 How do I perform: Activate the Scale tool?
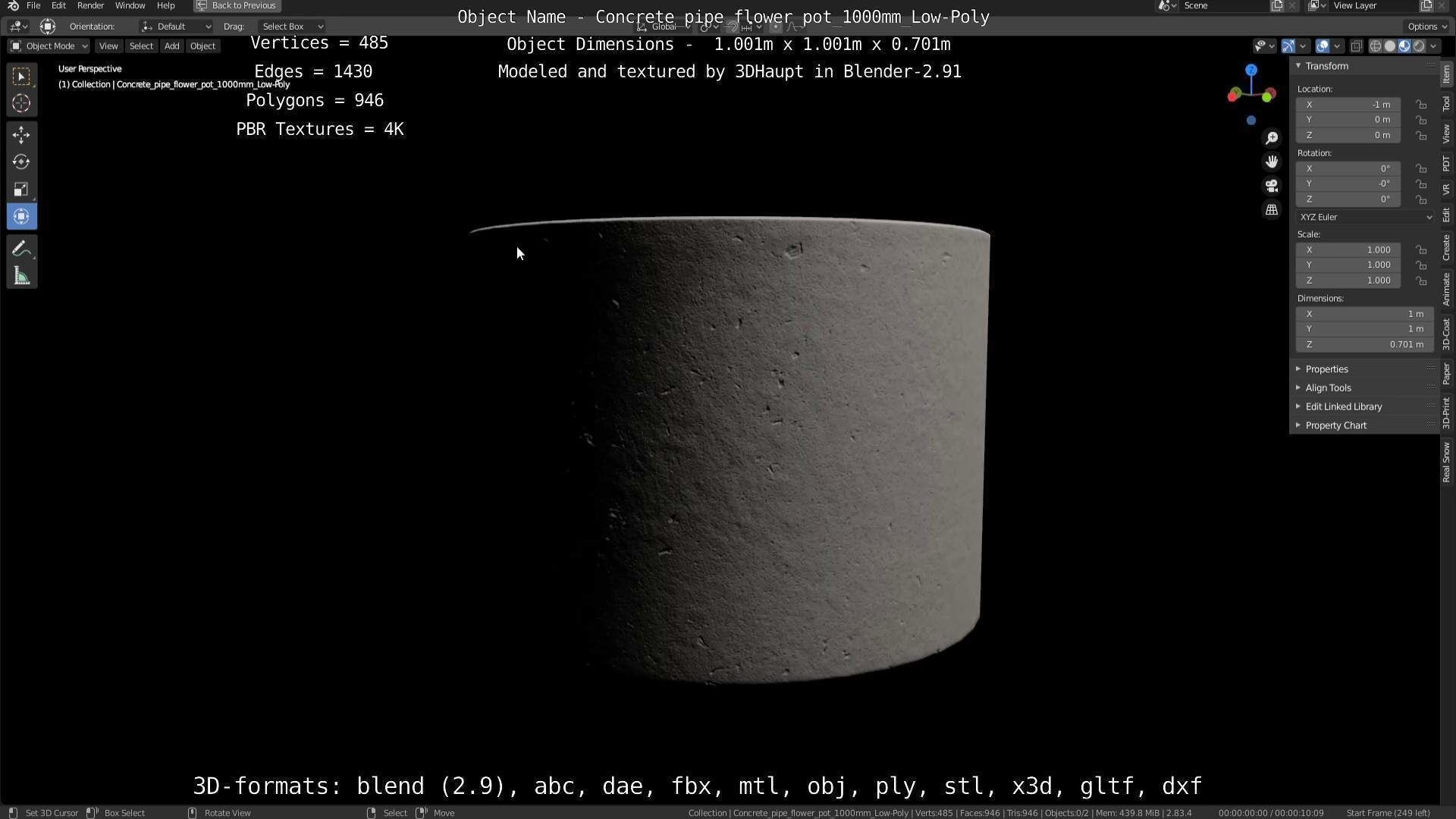coord(21,190)
